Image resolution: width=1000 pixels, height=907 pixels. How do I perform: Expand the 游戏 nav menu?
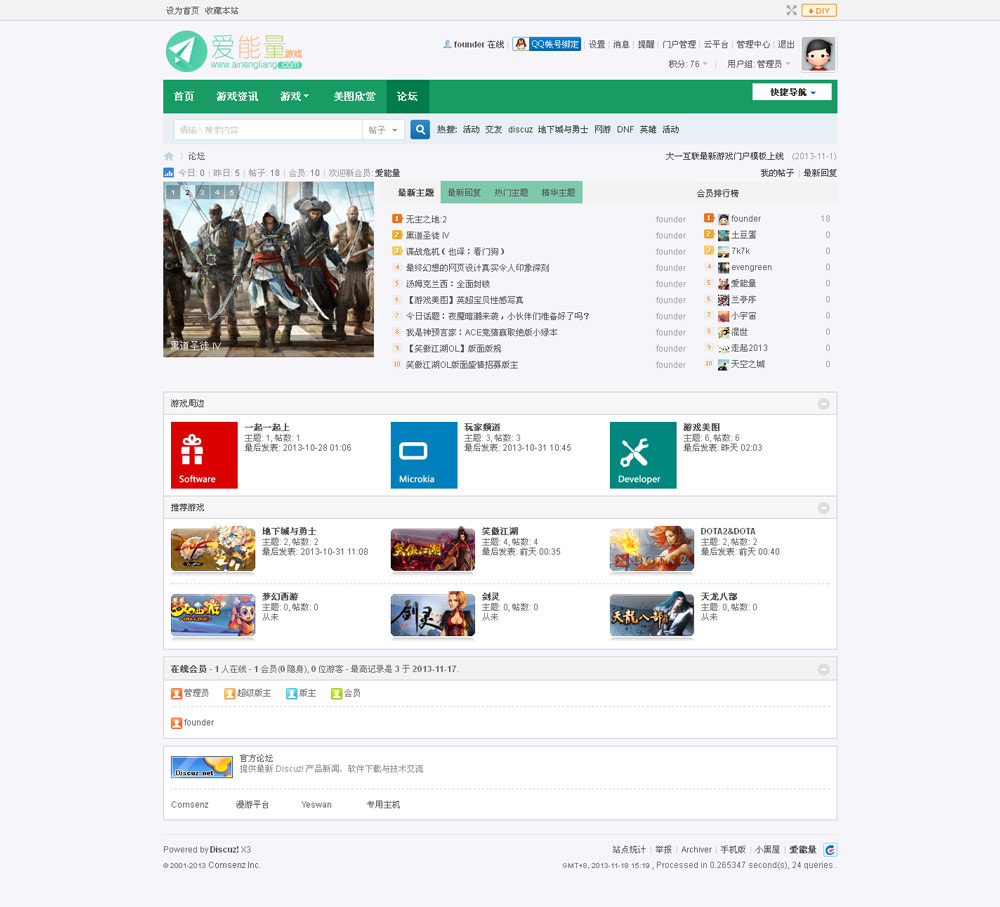point(294,96)
